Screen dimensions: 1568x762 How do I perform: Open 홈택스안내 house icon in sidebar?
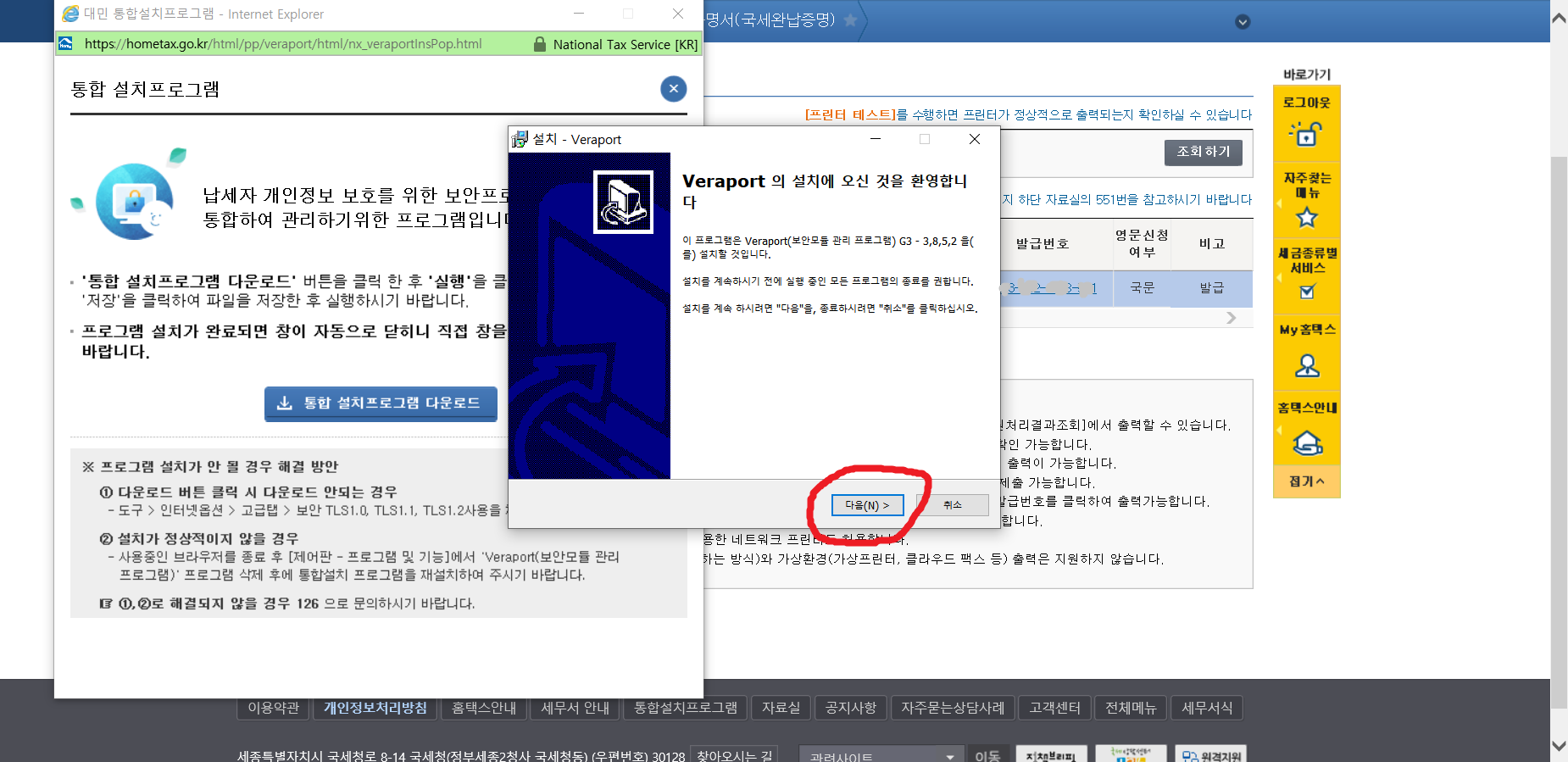click(1307, 442)
